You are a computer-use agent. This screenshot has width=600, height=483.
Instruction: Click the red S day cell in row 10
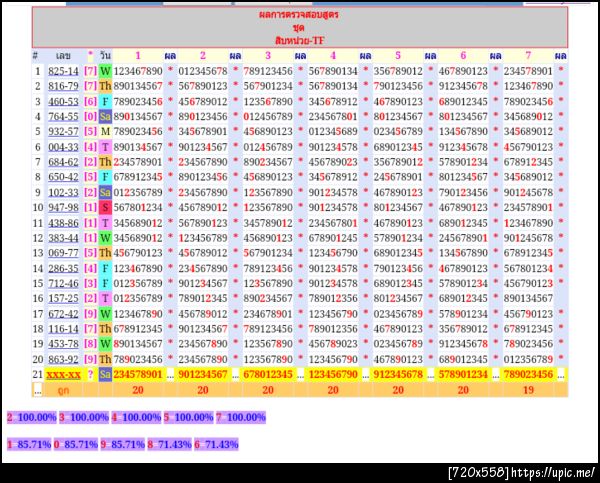point(105,207)
